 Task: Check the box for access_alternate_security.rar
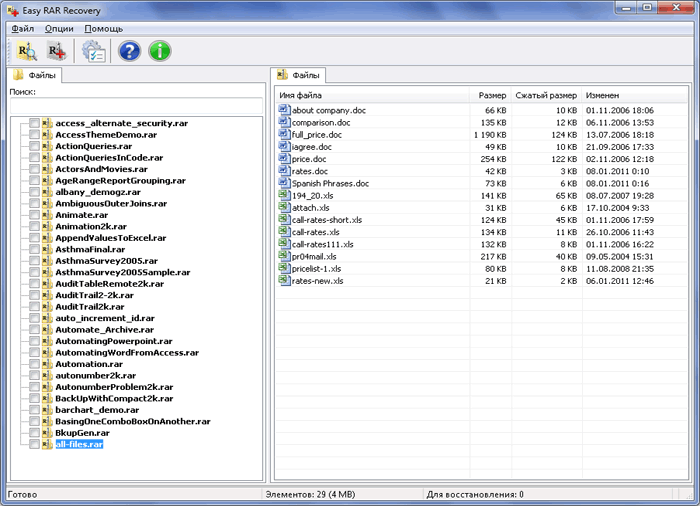pos(35,123)
